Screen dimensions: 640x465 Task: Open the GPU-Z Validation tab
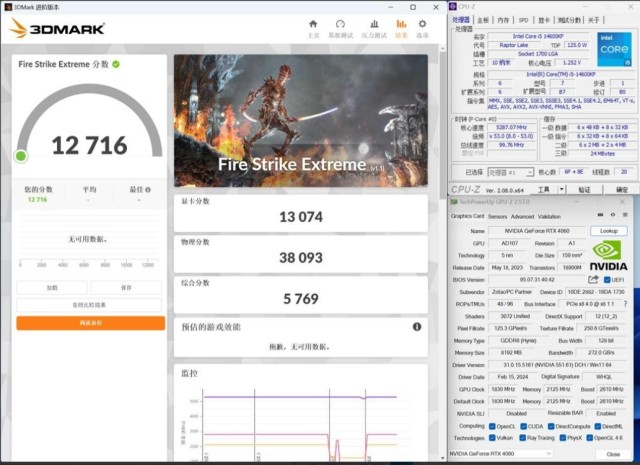pos(549,216)
